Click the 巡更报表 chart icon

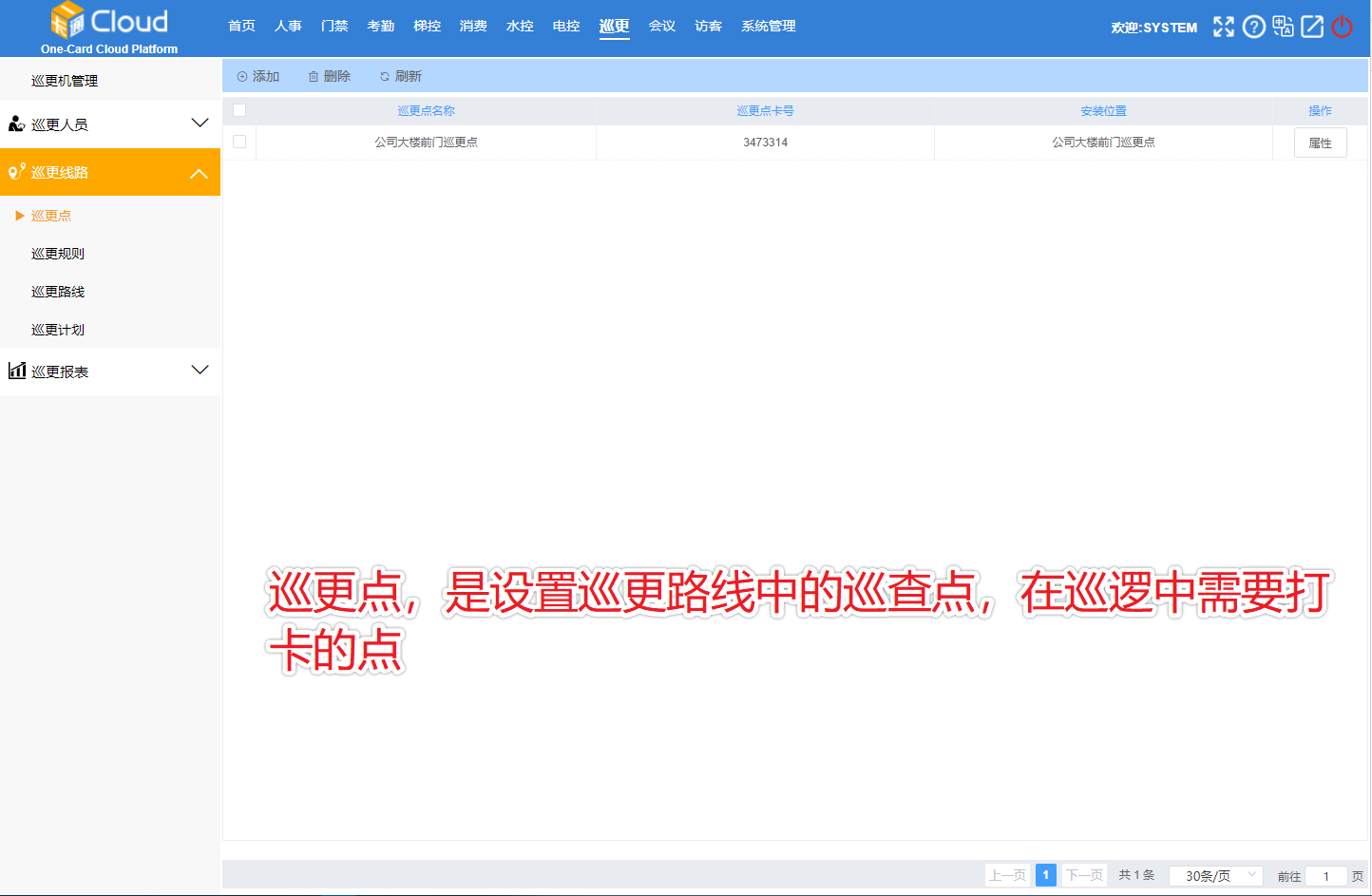tap(16, 371)
